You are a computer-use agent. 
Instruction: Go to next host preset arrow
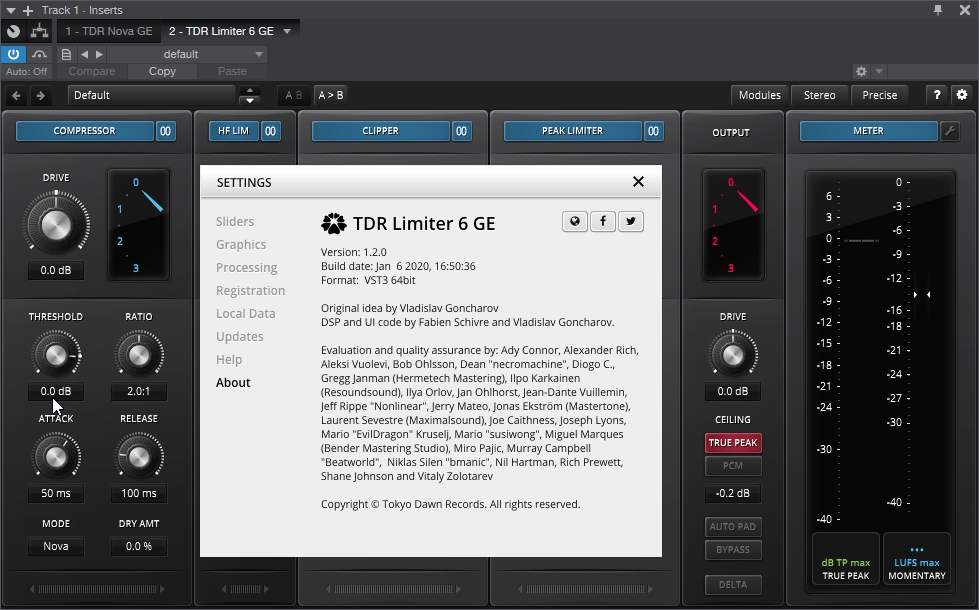[x=99, y=54]
